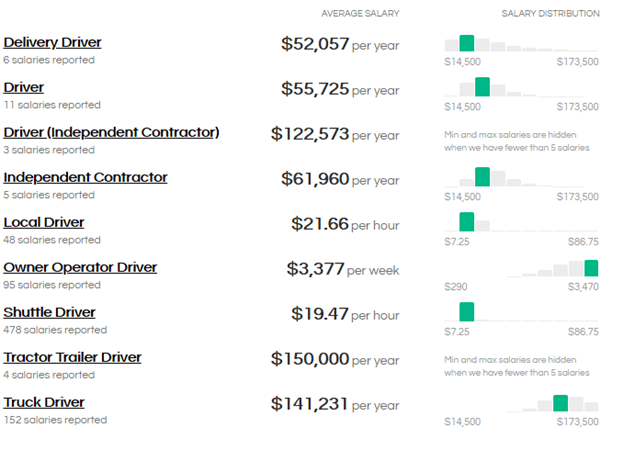
Task: Click green bar in Delivery Driver distribution
Action: [466, 43]
